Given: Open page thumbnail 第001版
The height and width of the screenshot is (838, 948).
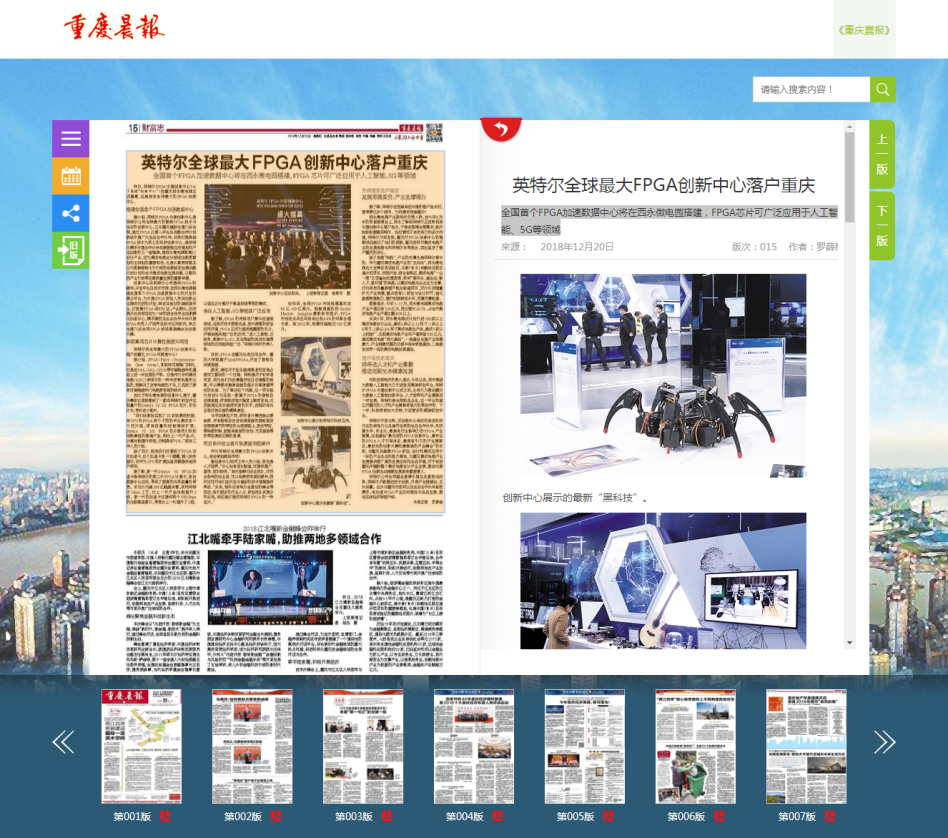Looking at the screenshot, I should pyautogui.click(x=141, y=746).
